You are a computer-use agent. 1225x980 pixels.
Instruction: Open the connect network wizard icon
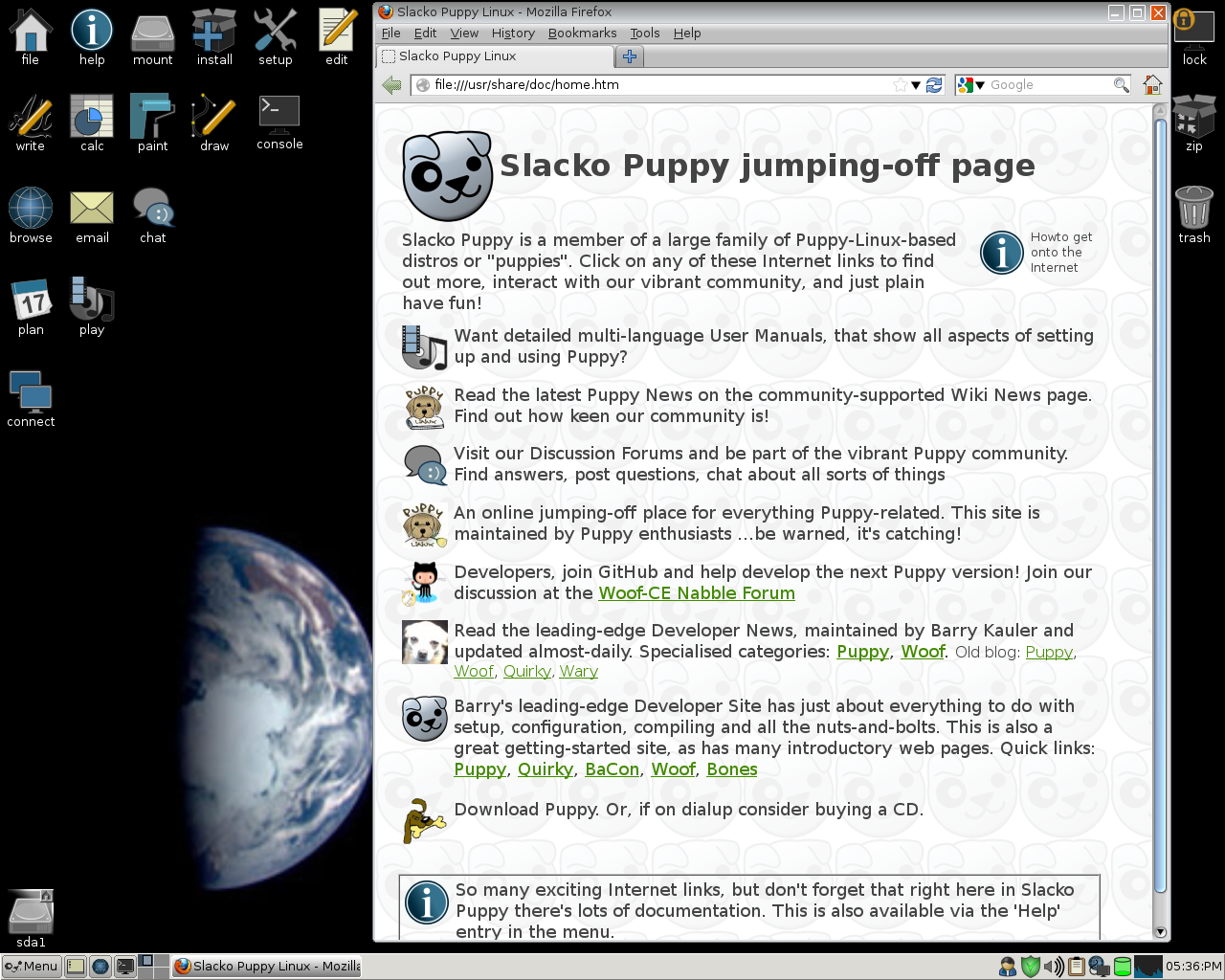click(31, 392)
